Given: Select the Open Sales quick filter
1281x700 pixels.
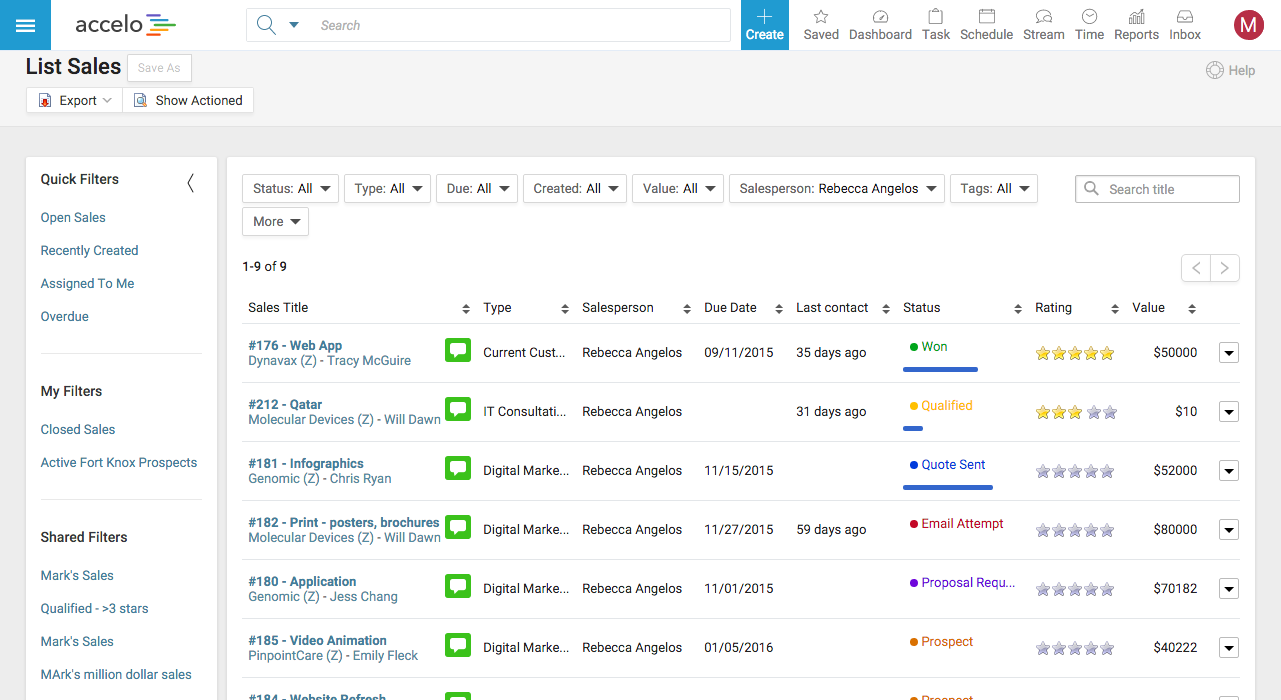Looking at the screenshot, I should tap(73, 217).
